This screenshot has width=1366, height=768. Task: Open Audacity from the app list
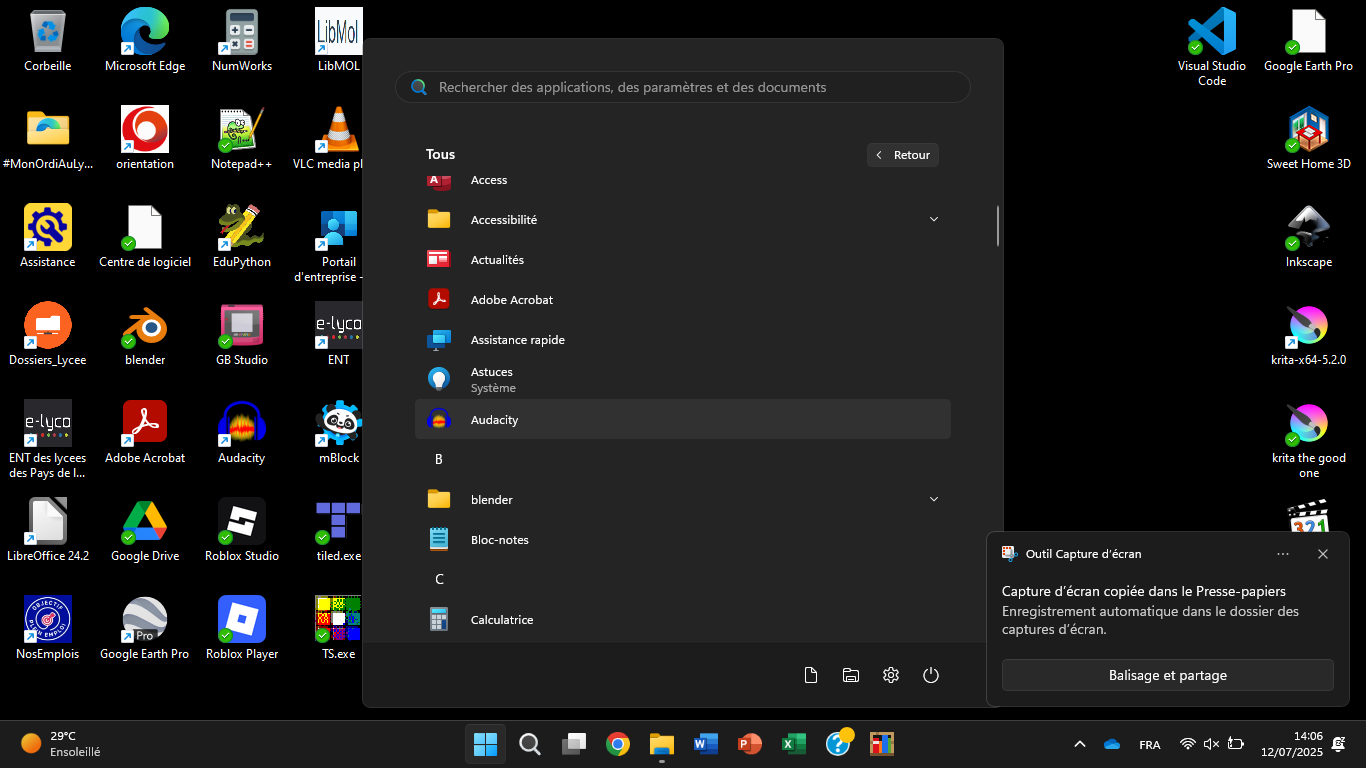click(494, 420)
